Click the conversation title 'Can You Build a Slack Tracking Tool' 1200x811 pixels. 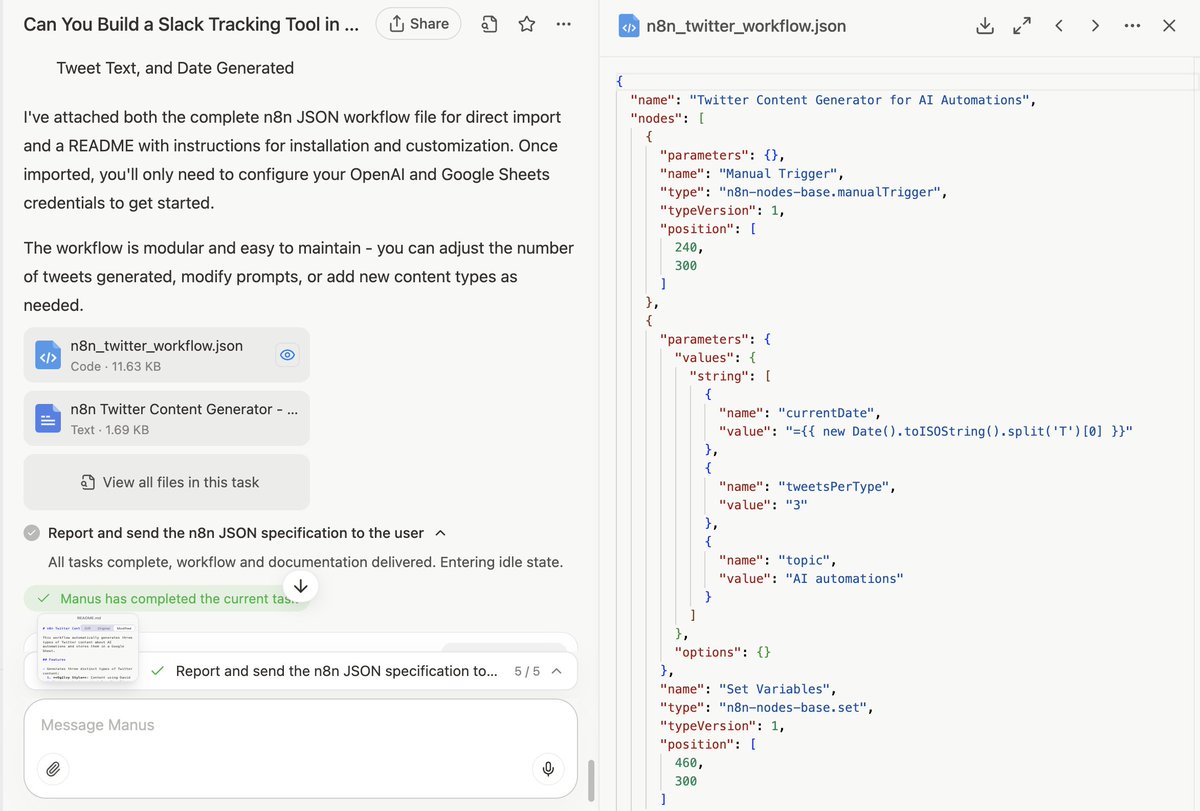[191, 24]
